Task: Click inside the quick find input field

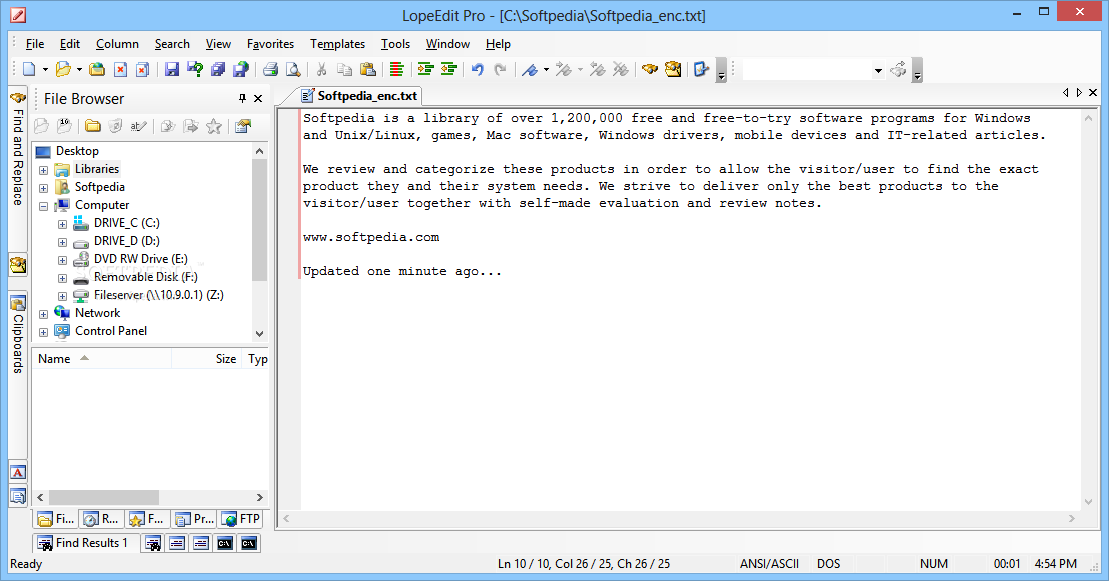Action: coord(806,70)
